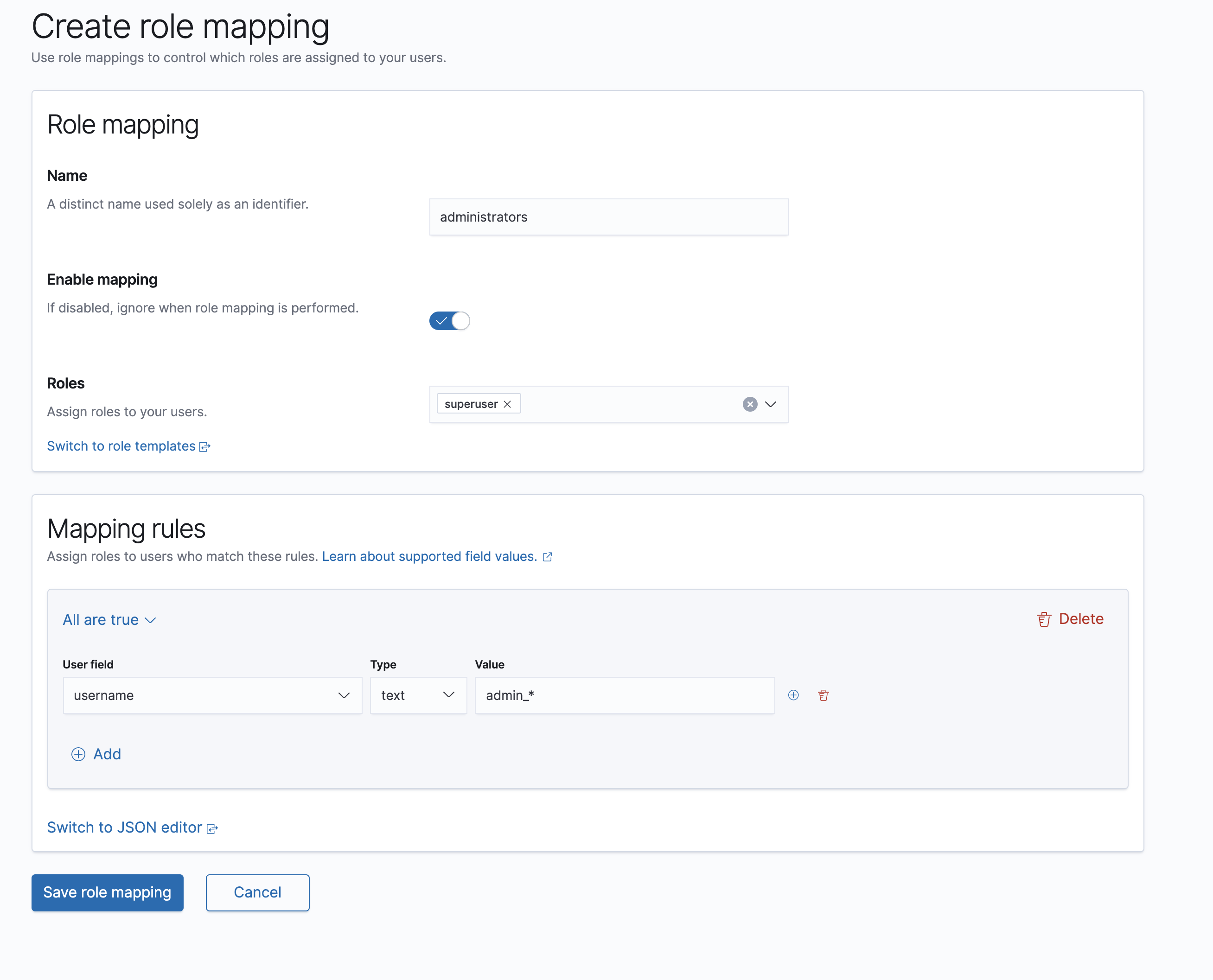The image size is (1213, 980).
Task: Expand the 'All are true' condition dropdown
Action: click(110, 619)
